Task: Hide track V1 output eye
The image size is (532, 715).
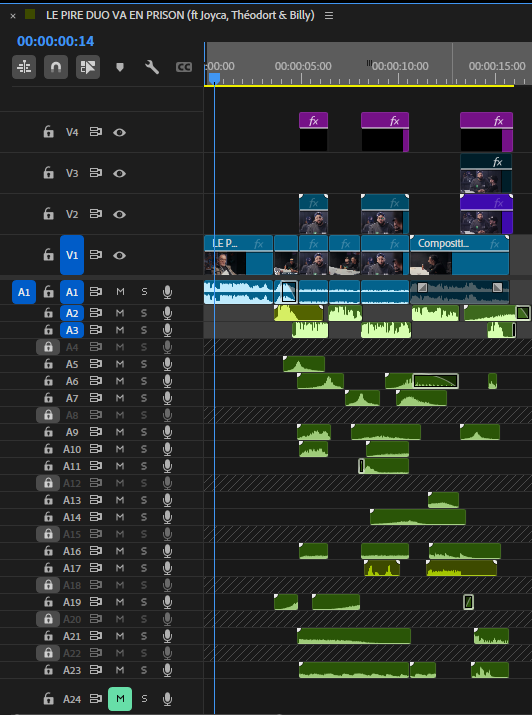Action: tap(119, 255)
